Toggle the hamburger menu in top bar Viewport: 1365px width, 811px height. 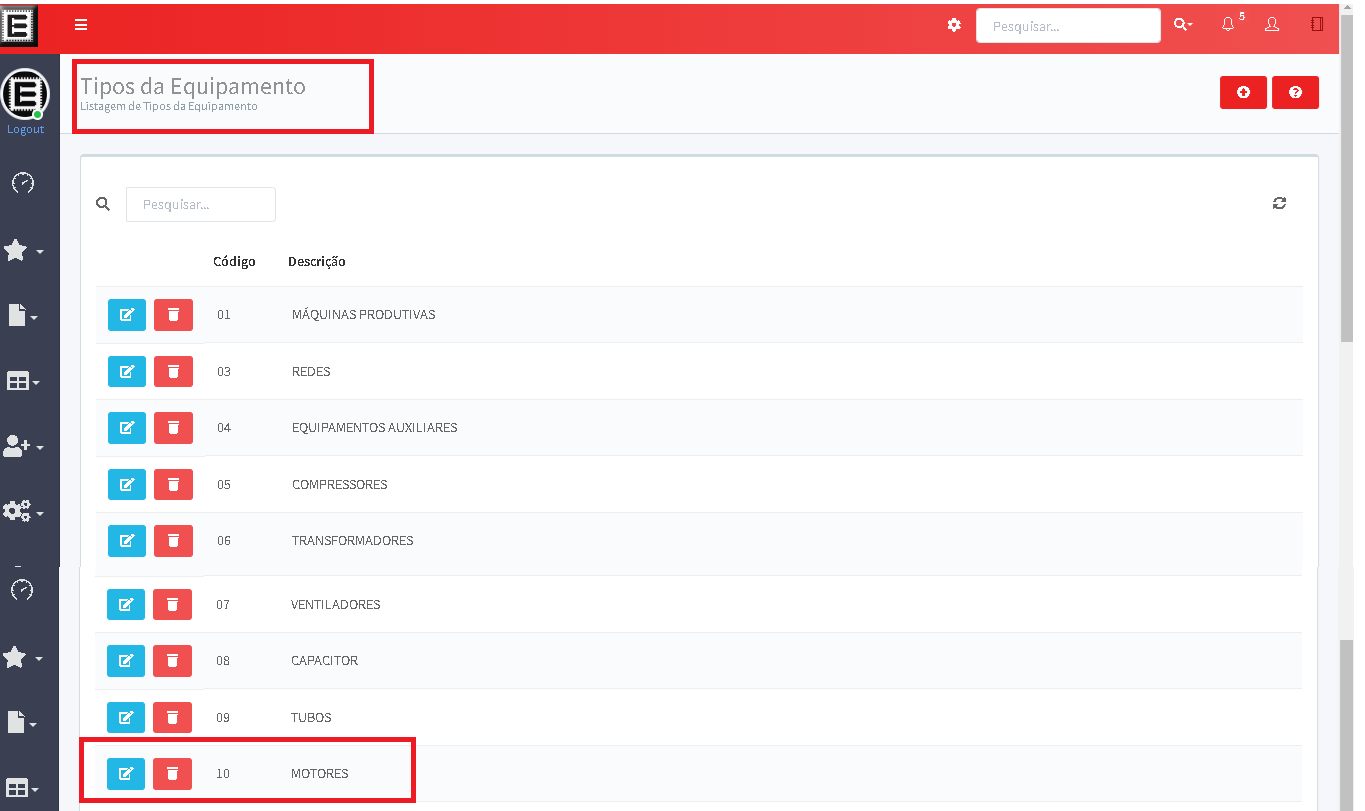81,25
